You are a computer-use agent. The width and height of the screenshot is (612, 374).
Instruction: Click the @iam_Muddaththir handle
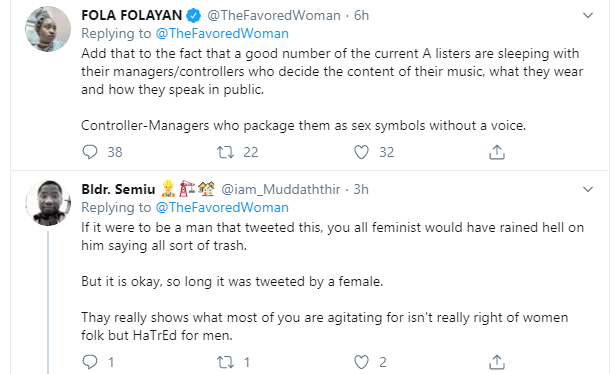pyautogui.click(x=281, y=189)
